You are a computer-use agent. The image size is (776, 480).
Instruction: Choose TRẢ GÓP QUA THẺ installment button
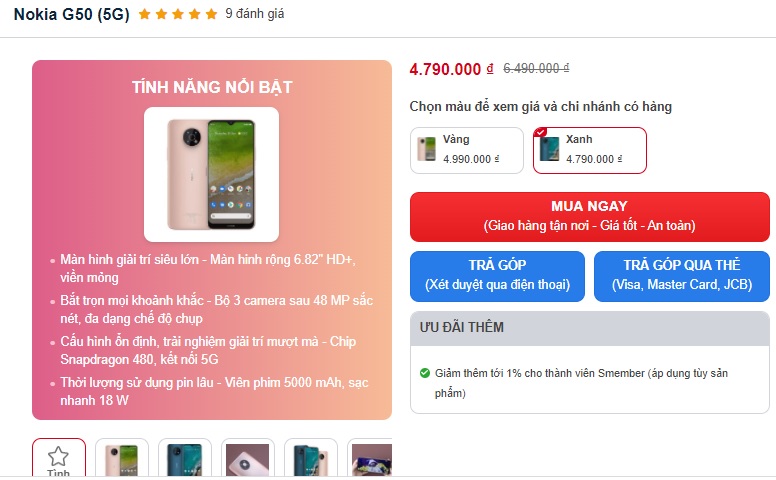coord(681,275)
